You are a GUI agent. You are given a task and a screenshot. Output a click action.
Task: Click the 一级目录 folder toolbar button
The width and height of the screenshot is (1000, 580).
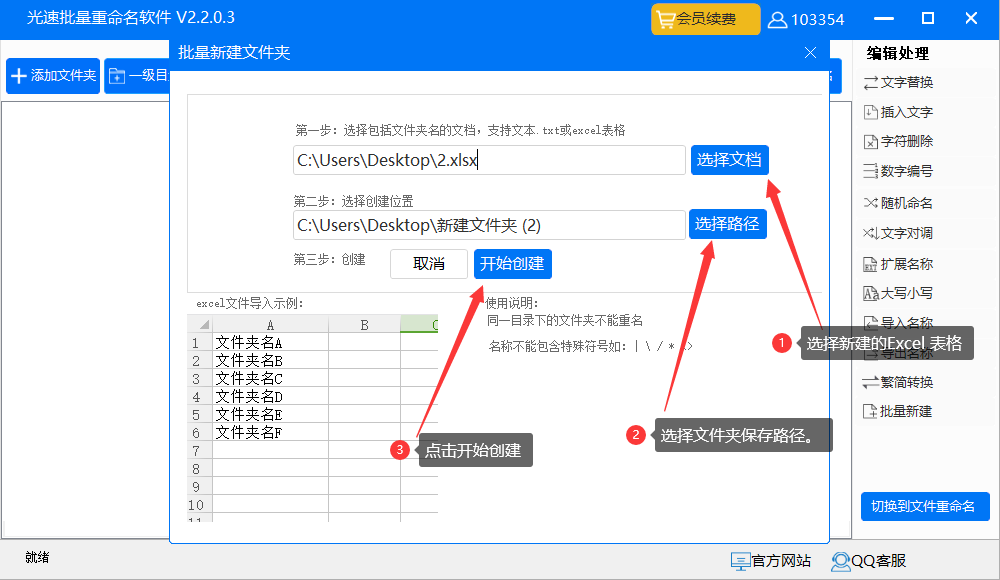tap(137, 76)
